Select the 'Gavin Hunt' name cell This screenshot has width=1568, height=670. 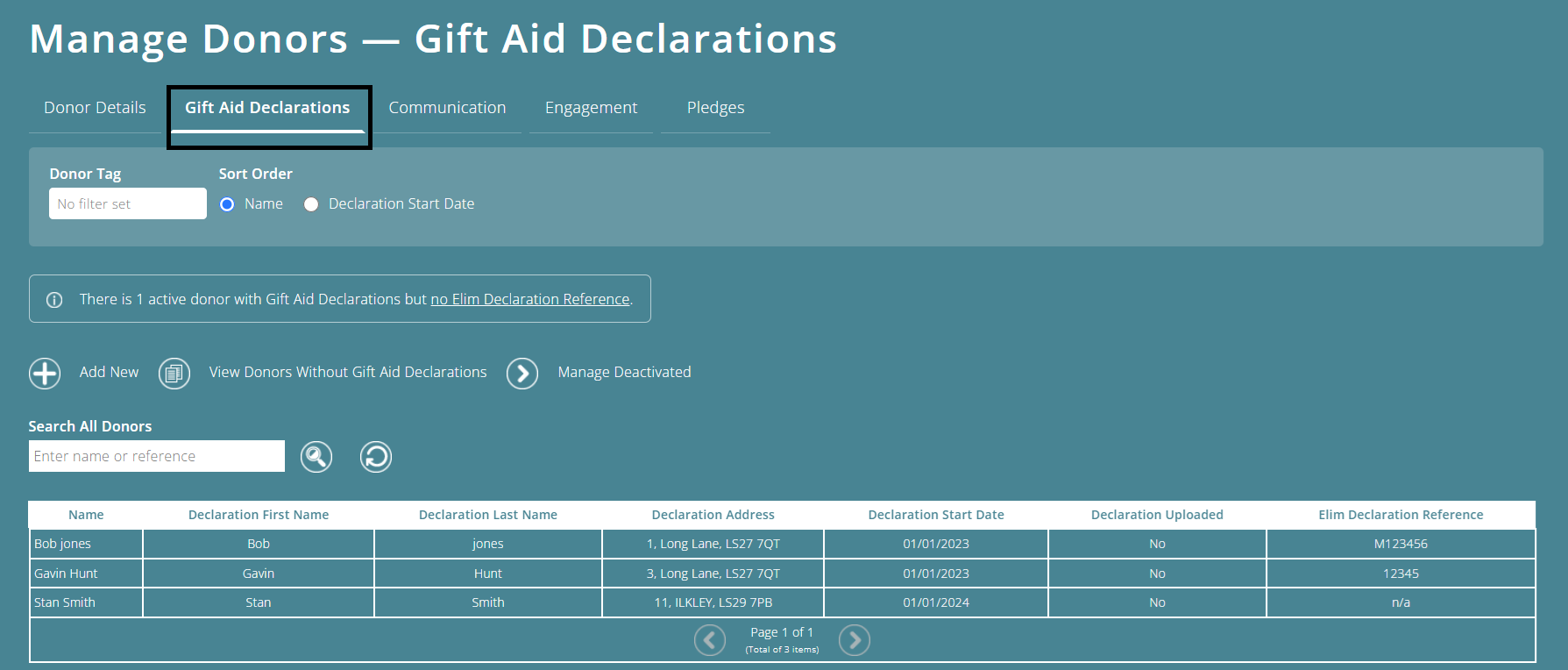pyautogui.click(x=86, y=574)
